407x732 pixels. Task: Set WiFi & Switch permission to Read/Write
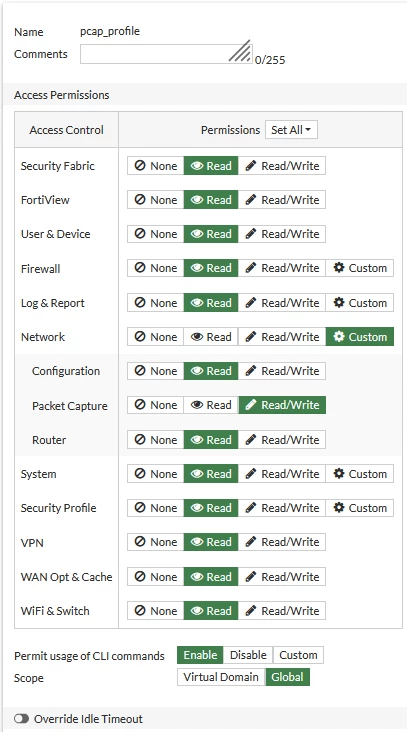(x=282, y=611)
